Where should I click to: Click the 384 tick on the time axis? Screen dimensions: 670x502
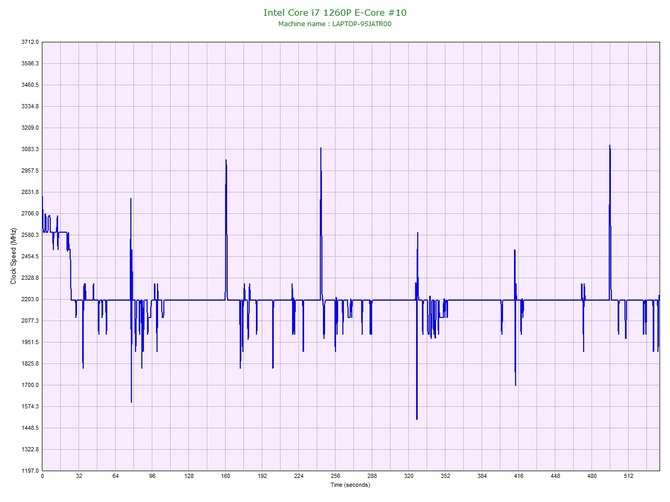(482, 476)
